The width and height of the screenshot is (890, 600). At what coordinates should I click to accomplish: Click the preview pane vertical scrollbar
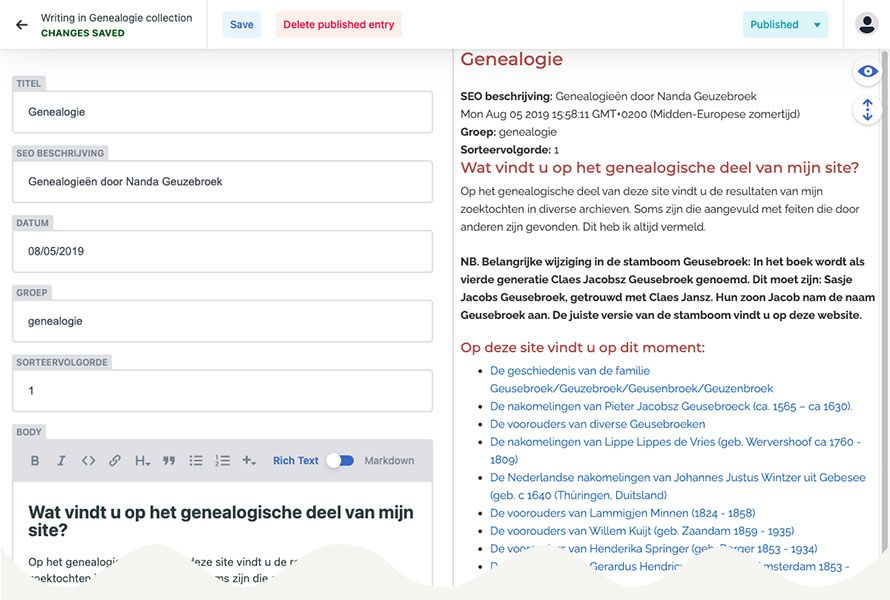[884, 301]
